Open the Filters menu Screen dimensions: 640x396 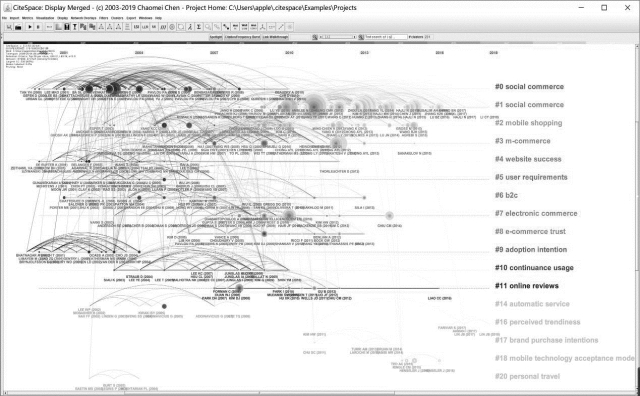click(x=104, y=18)
